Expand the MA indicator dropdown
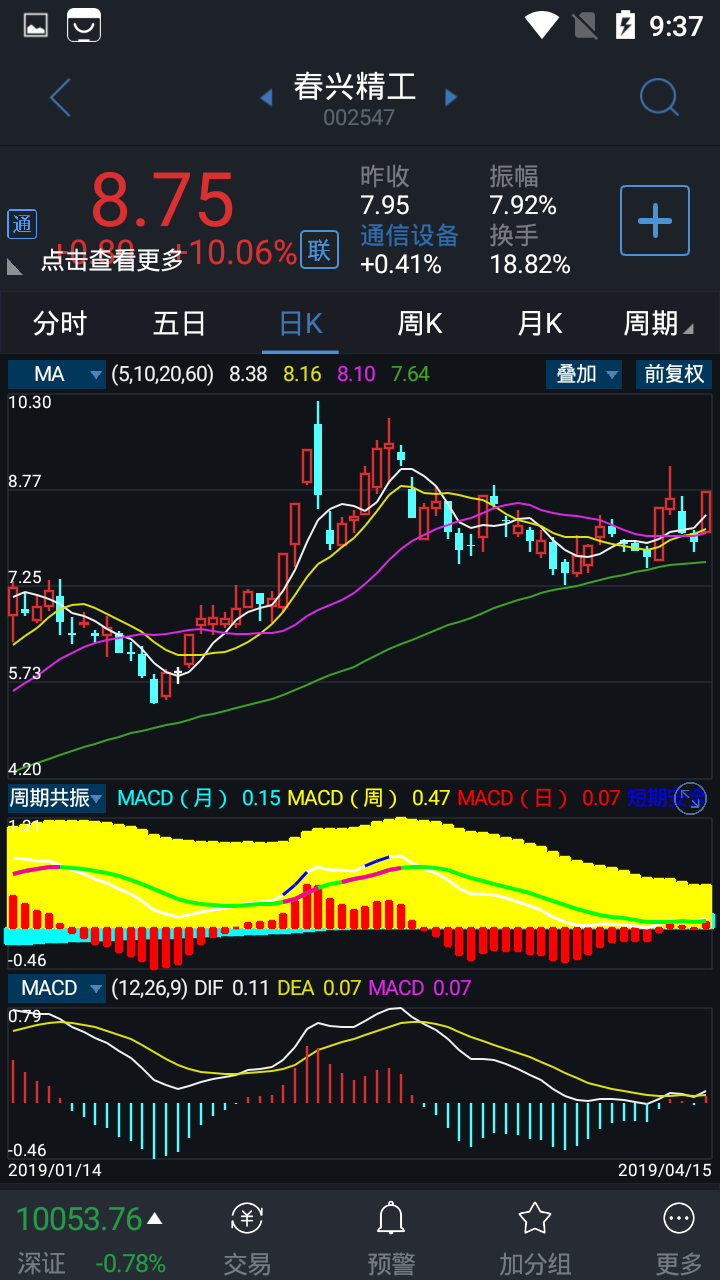 click(57, 374)
